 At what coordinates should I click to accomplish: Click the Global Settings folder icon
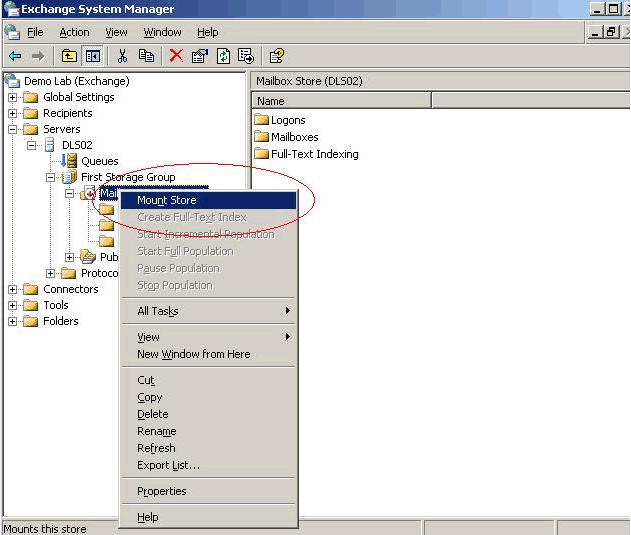(31, 97)
